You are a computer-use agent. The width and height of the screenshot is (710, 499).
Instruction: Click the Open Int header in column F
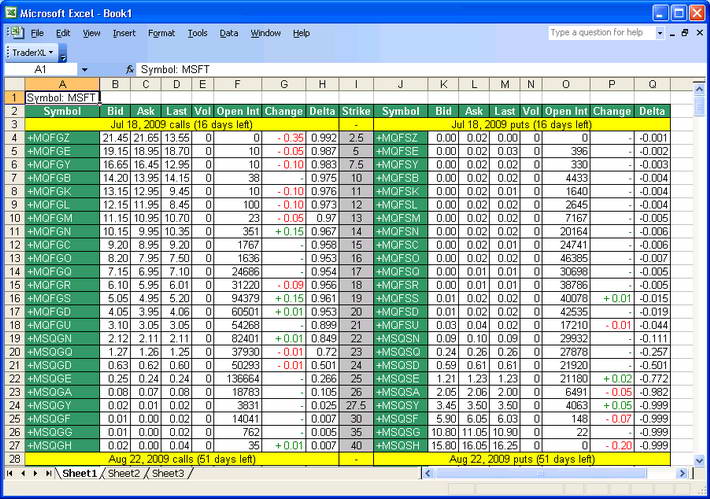point(238,111)
